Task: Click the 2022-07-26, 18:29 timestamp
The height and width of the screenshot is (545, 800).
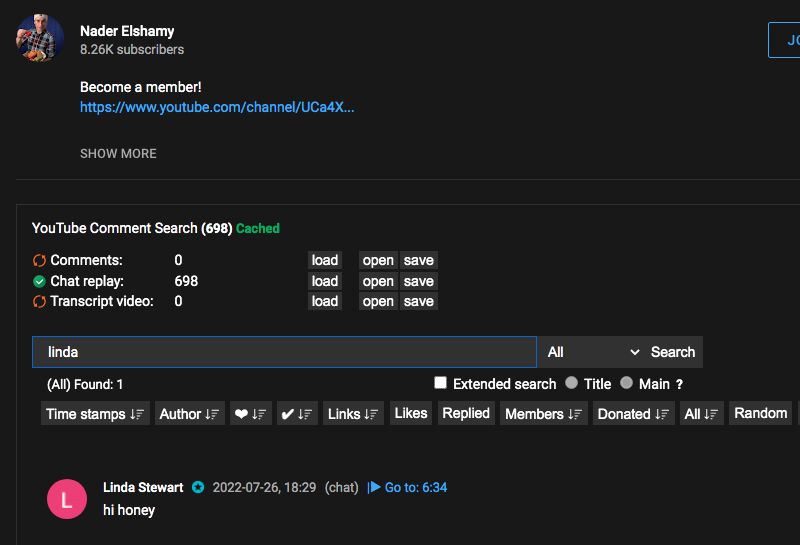Action: [264, 487]
